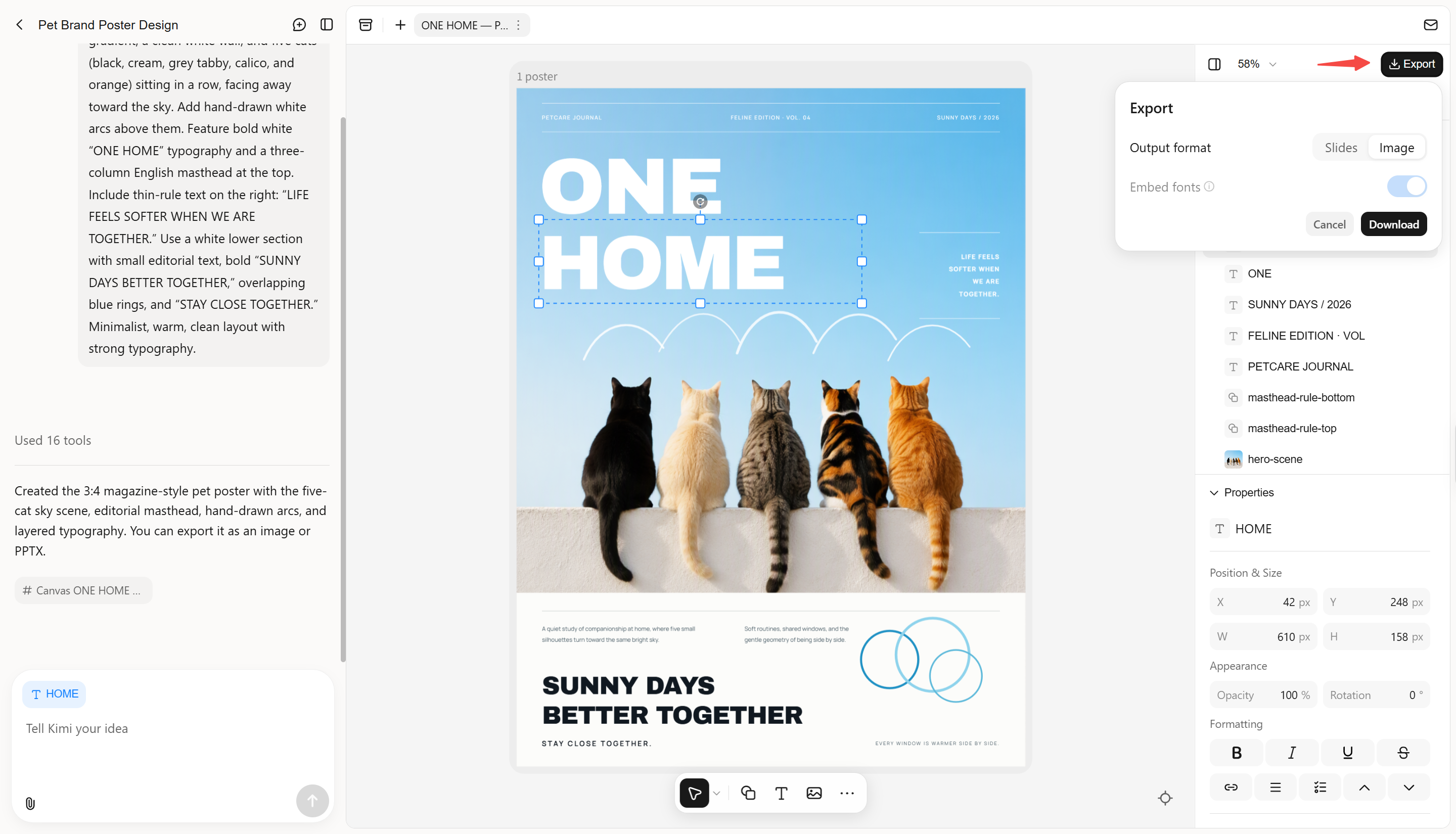Click the Opacity value field
The height and width of the screenshot is (834, 1456).
1263,695
